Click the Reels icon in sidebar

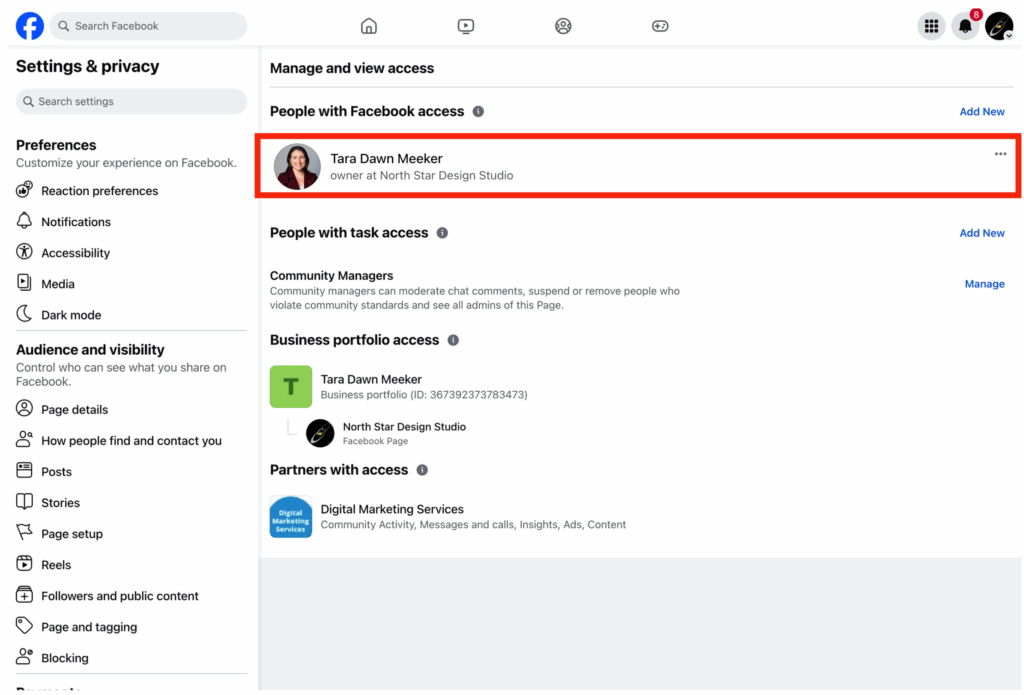[24, 563]
